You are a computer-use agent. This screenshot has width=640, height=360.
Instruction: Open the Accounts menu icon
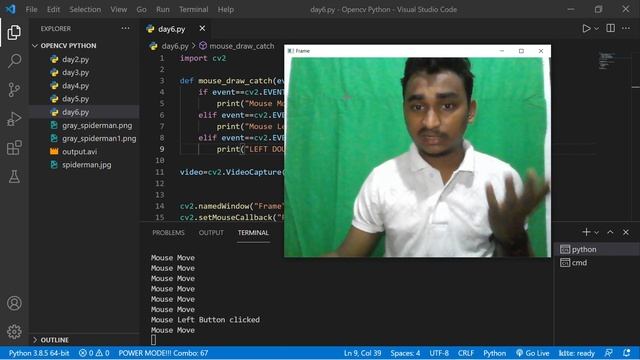[14, 303]
